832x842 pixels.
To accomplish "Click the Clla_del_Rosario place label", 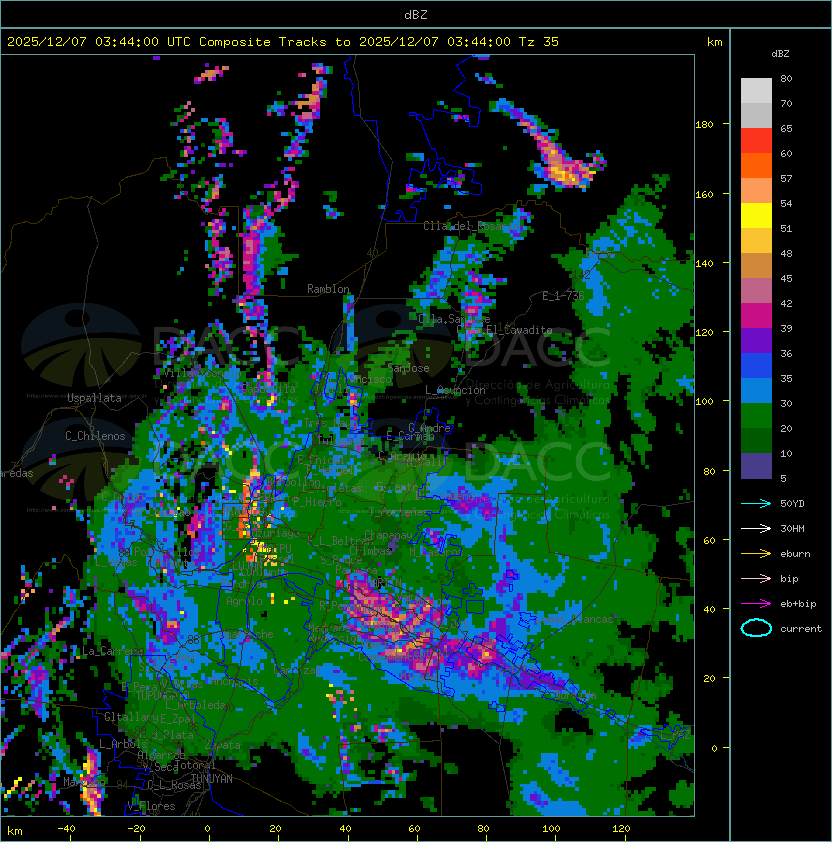I will click(x=472, y=226).
